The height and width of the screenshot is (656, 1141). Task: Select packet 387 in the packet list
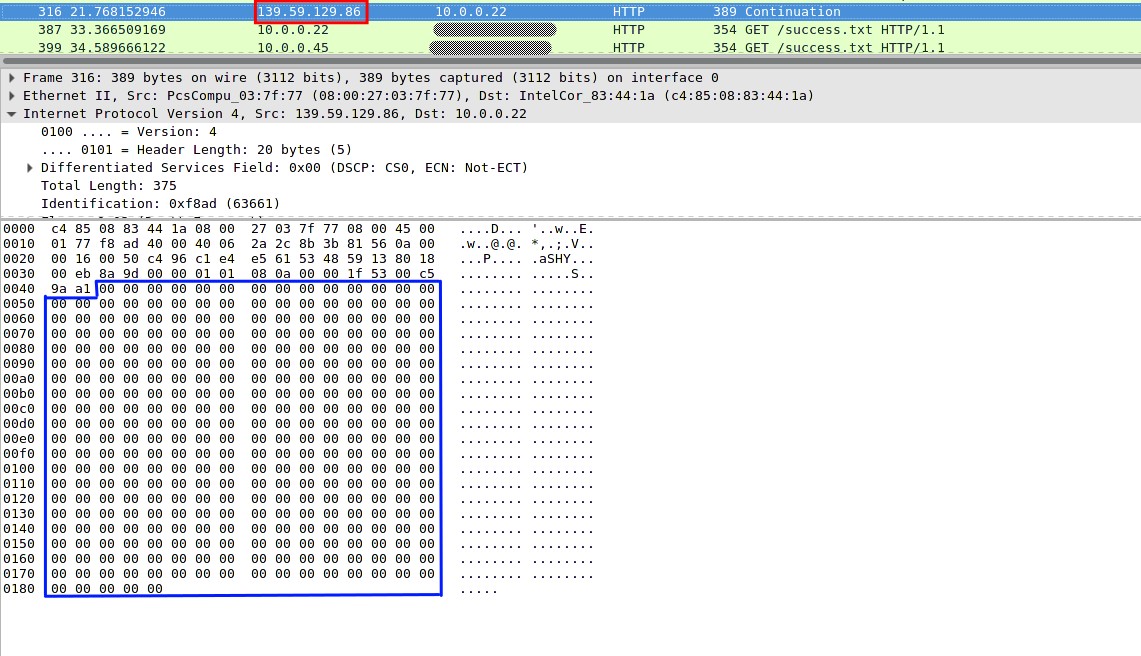(200, 29)
